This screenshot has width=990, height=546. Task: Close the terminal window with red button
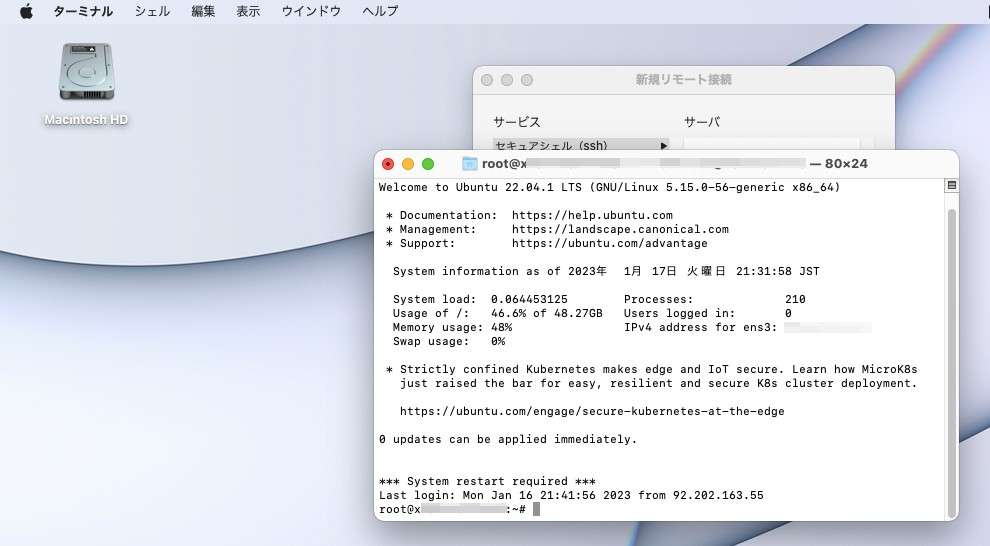pos(388,164)
